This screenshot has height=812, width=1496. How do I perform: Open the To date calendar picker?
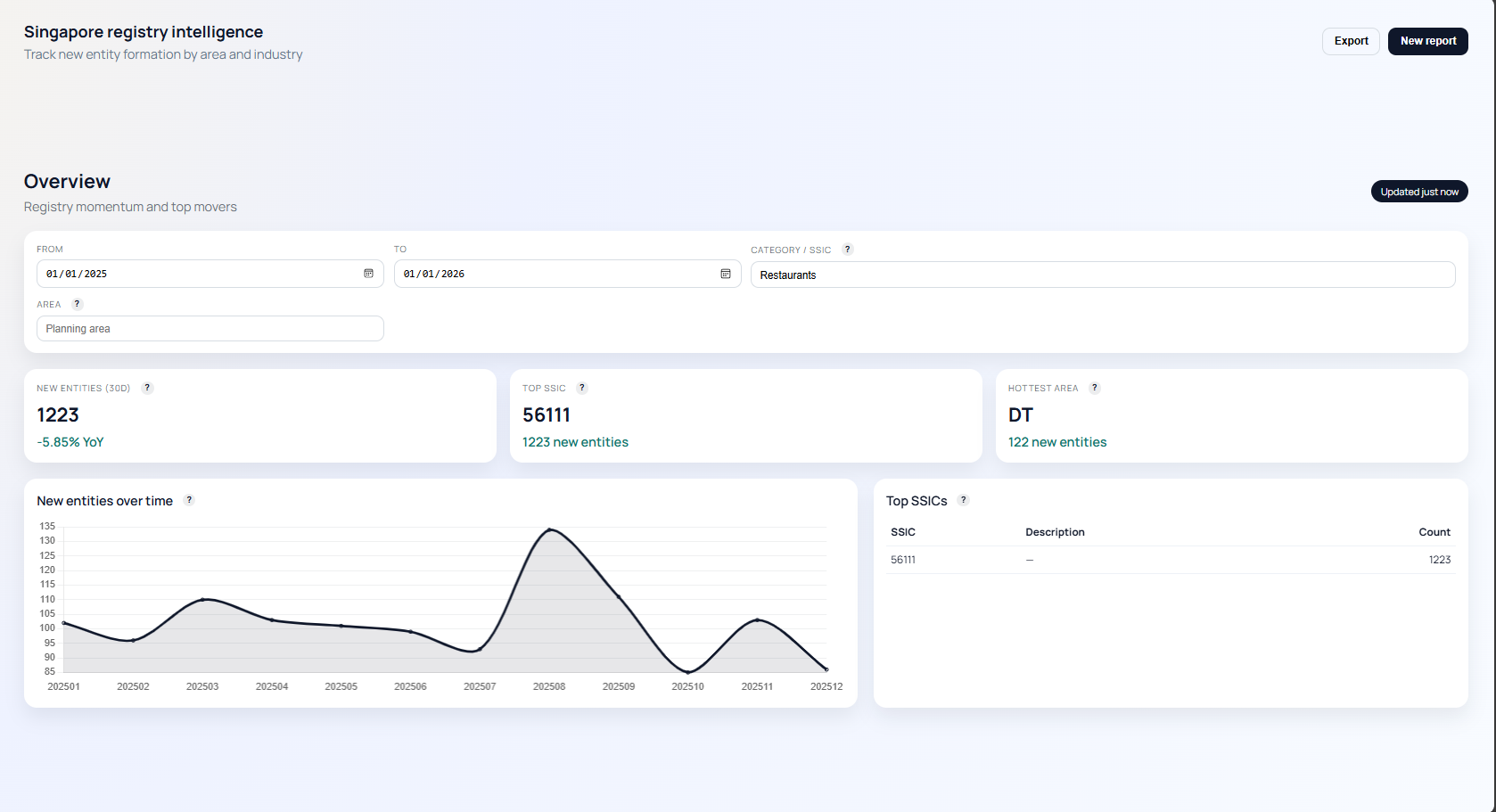coord(726,274)
